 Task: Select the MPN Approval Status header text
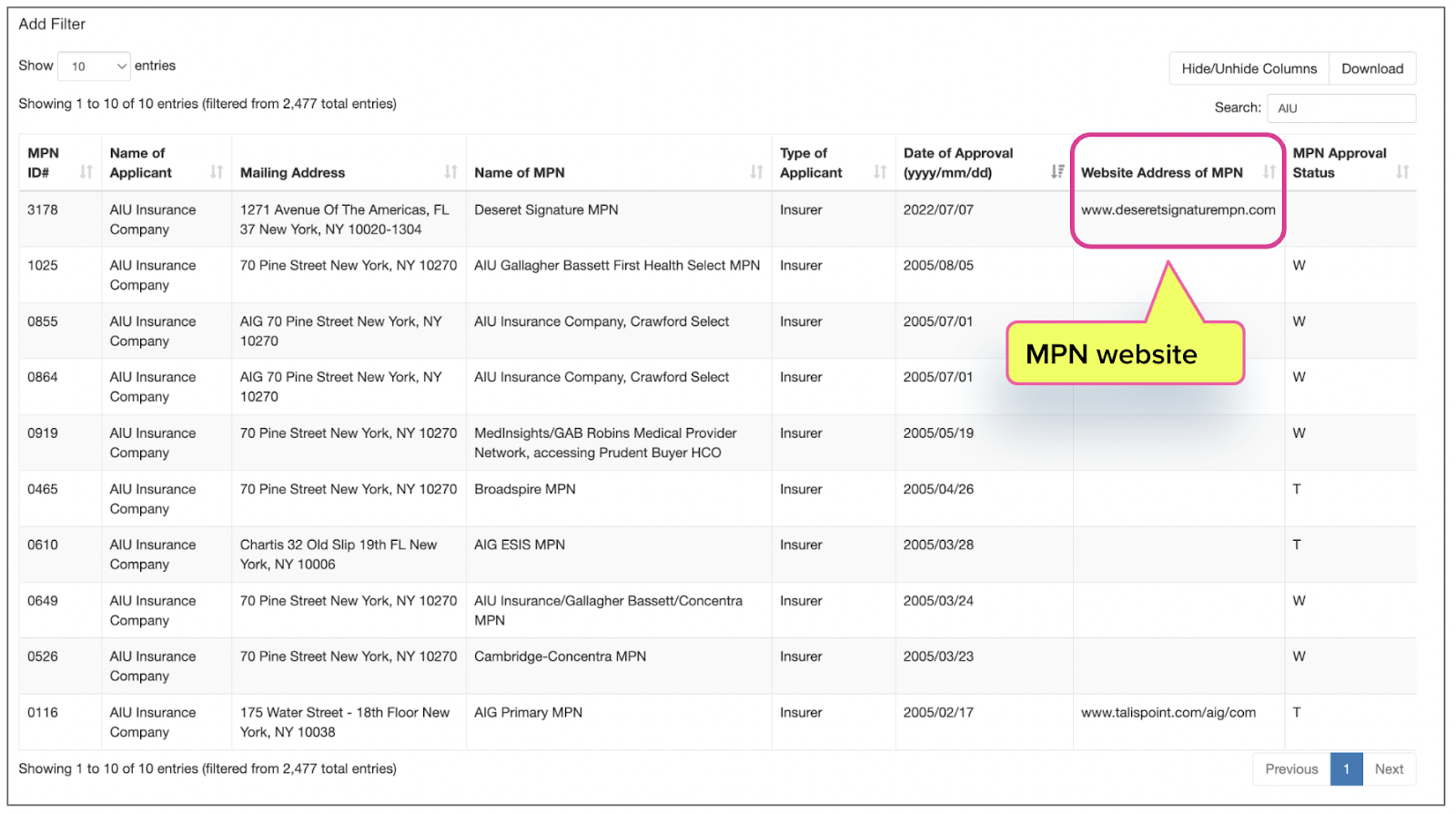point(1340,163)
